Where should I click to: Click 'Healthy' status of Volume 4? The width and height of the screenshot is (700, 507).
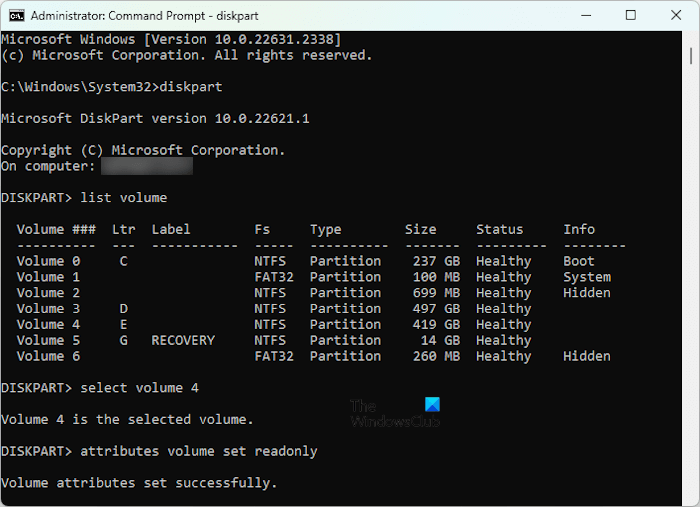(x=504, y=325)
